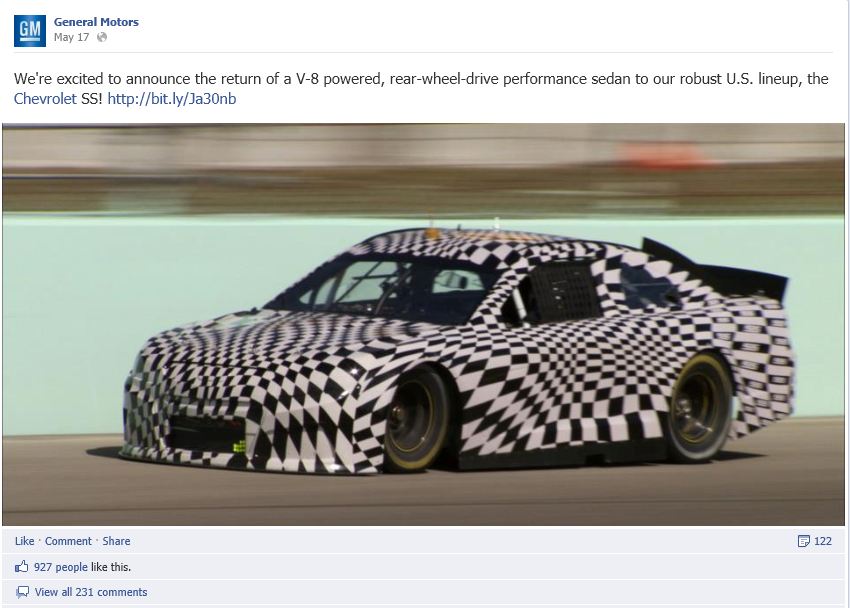
Task: Click the comments speech bubble icon
Action: tap(22, 592)
